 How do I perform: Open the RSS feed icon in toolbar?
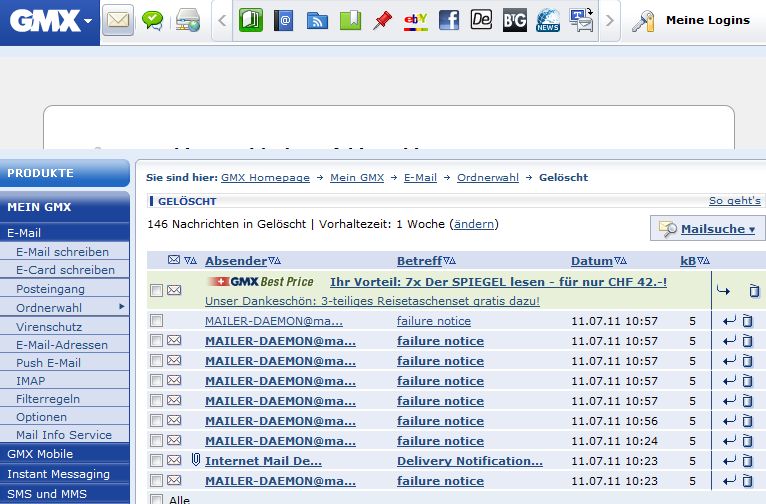tap(317, 20)
